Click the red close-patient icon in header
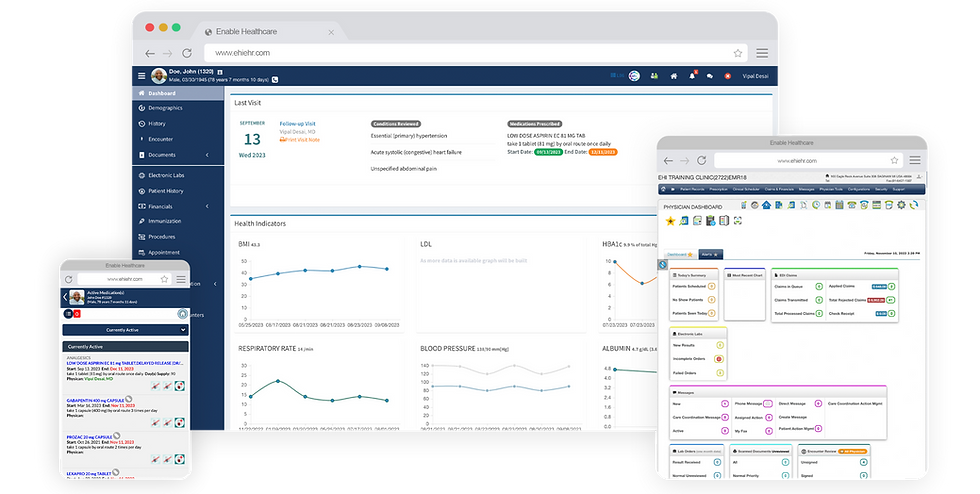 pyautogui.click(x=728, y=76)
